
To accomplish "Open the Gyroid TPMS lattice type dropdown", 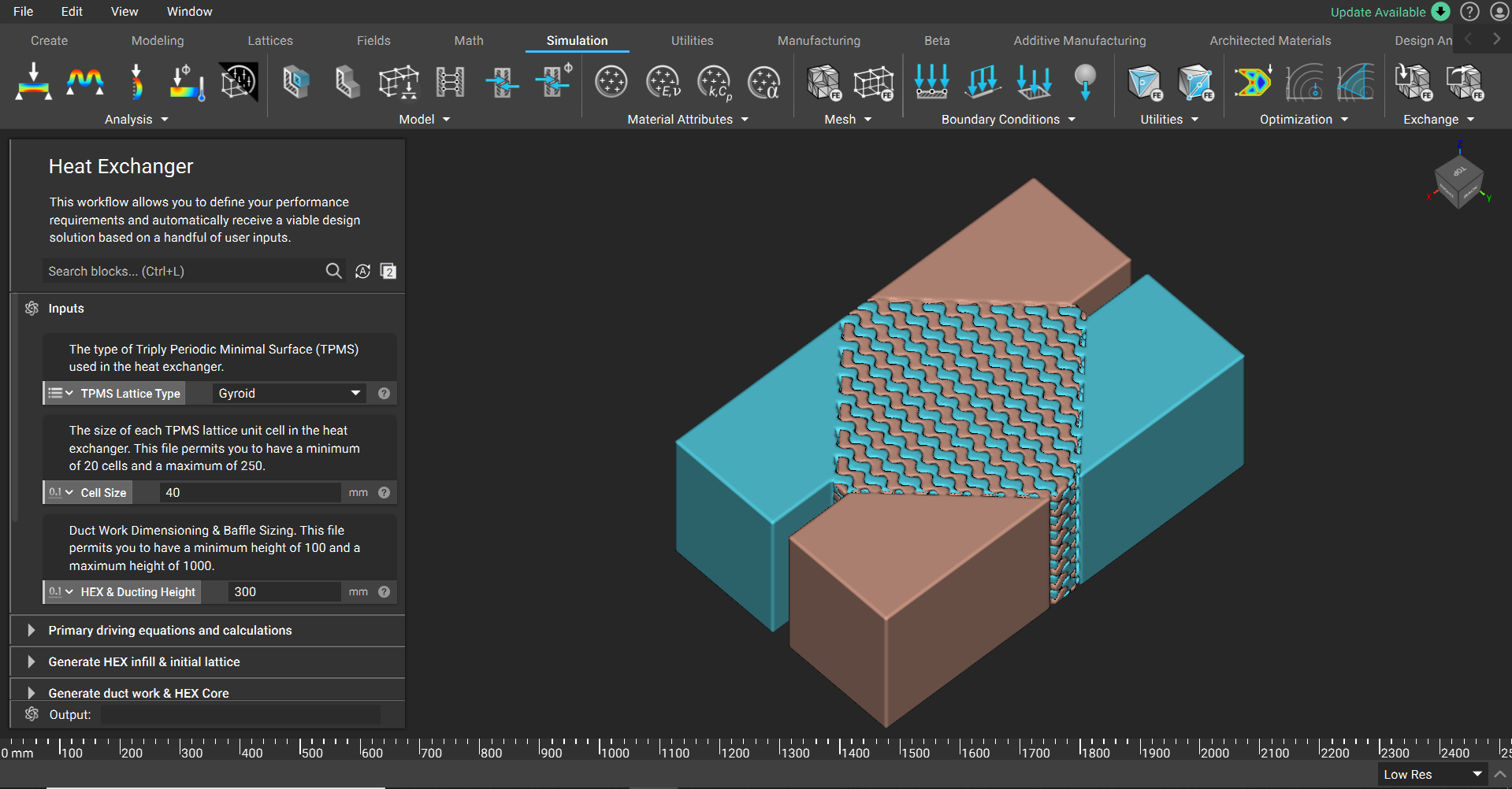I will pos(288,393).
